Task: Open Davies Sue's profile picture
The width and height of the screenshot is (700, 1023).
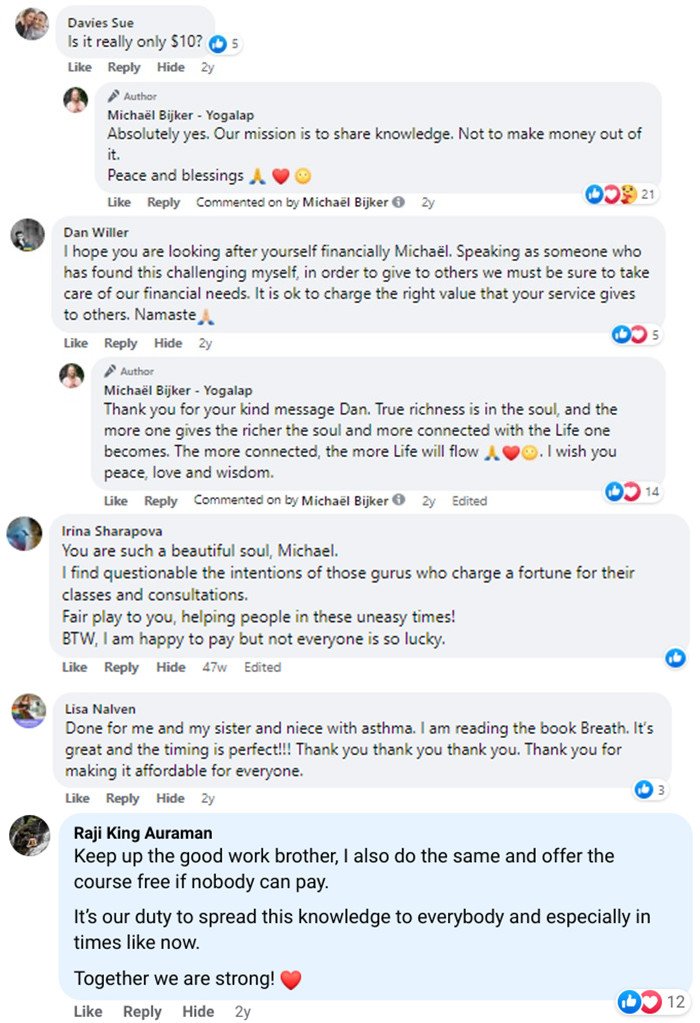Action: click(x=32, y=23)
